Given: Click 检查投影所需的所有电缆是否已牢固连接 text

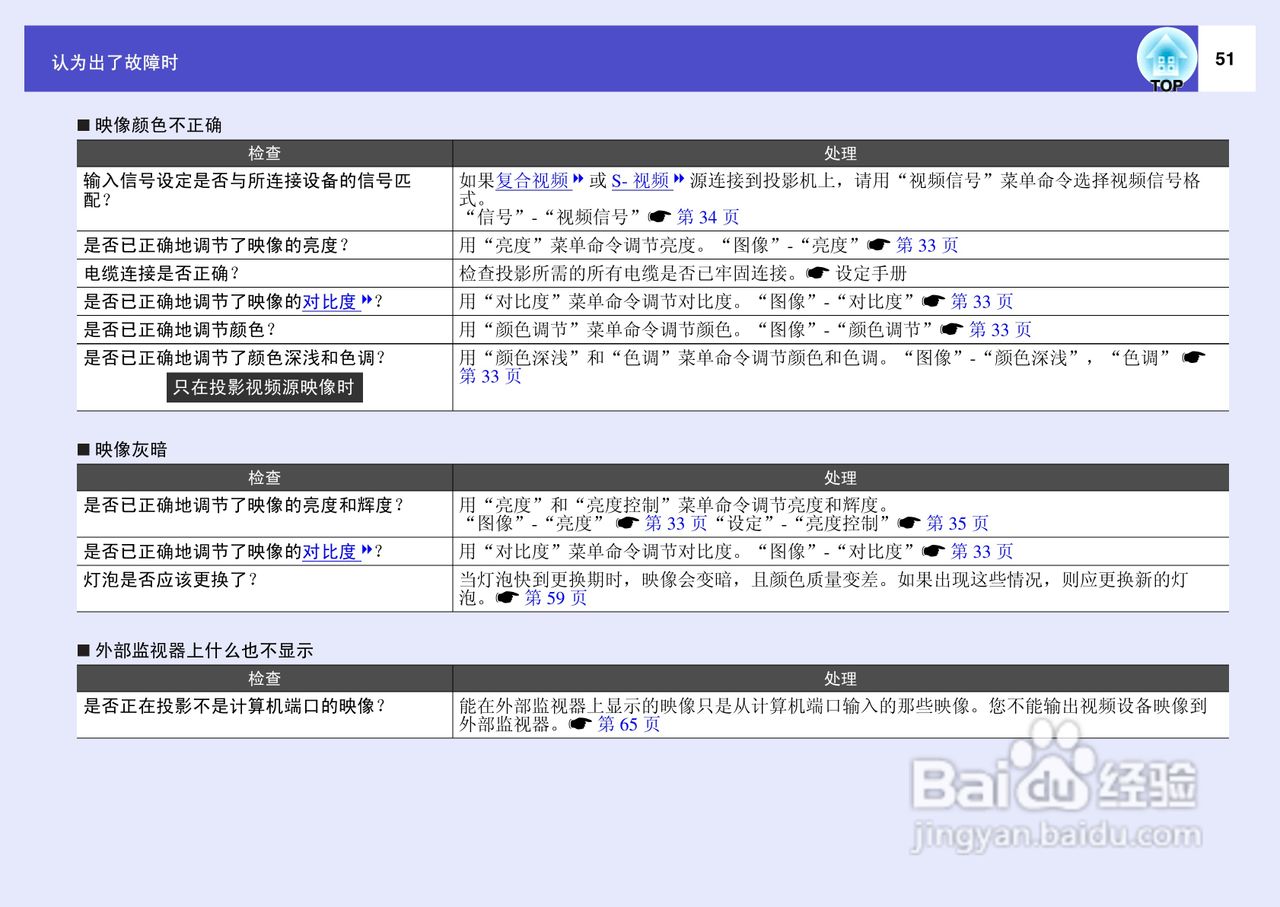Looking at the screenshot, I should (629, 273).
